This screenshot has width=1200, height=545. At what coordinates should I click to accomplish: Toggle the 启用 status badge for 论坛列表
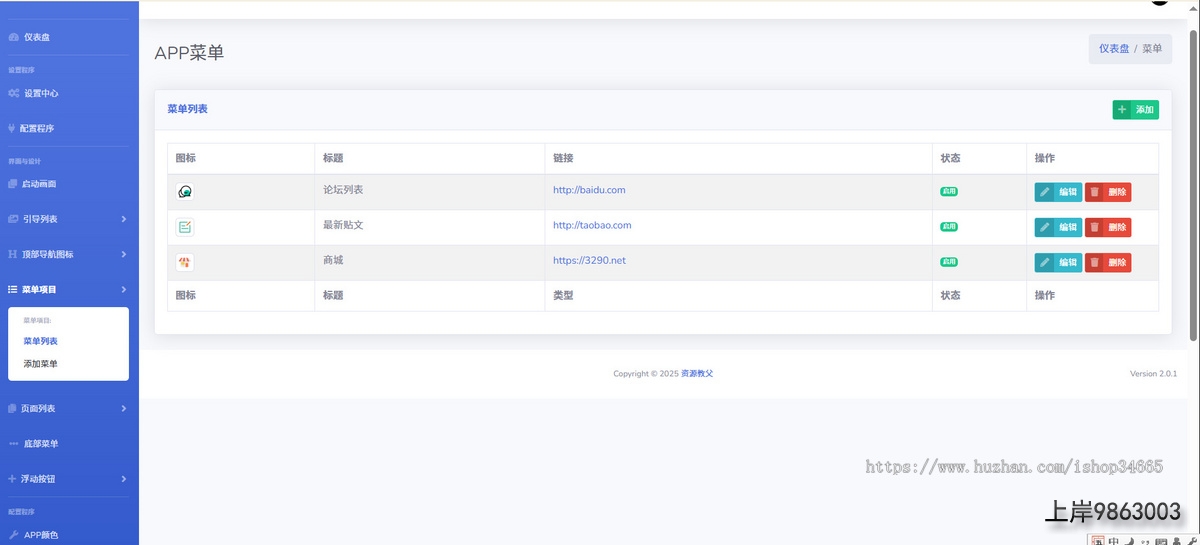click(x=948, y=191)
